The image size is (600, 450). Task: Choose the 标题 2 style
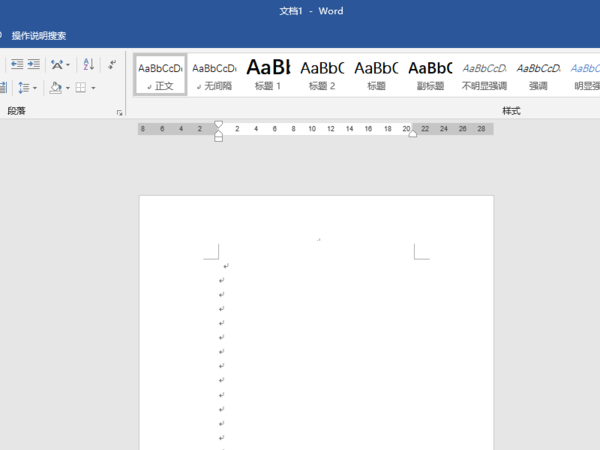[x=322, y=75]
